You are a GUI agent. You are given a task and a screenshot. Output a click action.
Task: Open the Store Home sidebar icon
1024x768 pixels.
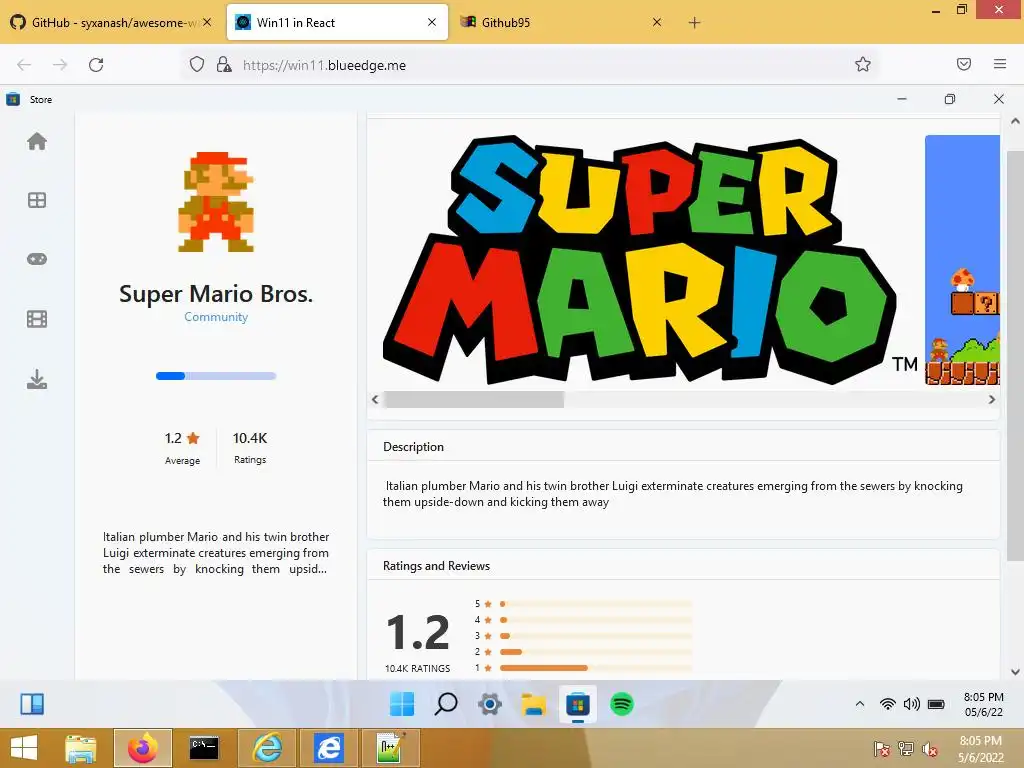37,141
